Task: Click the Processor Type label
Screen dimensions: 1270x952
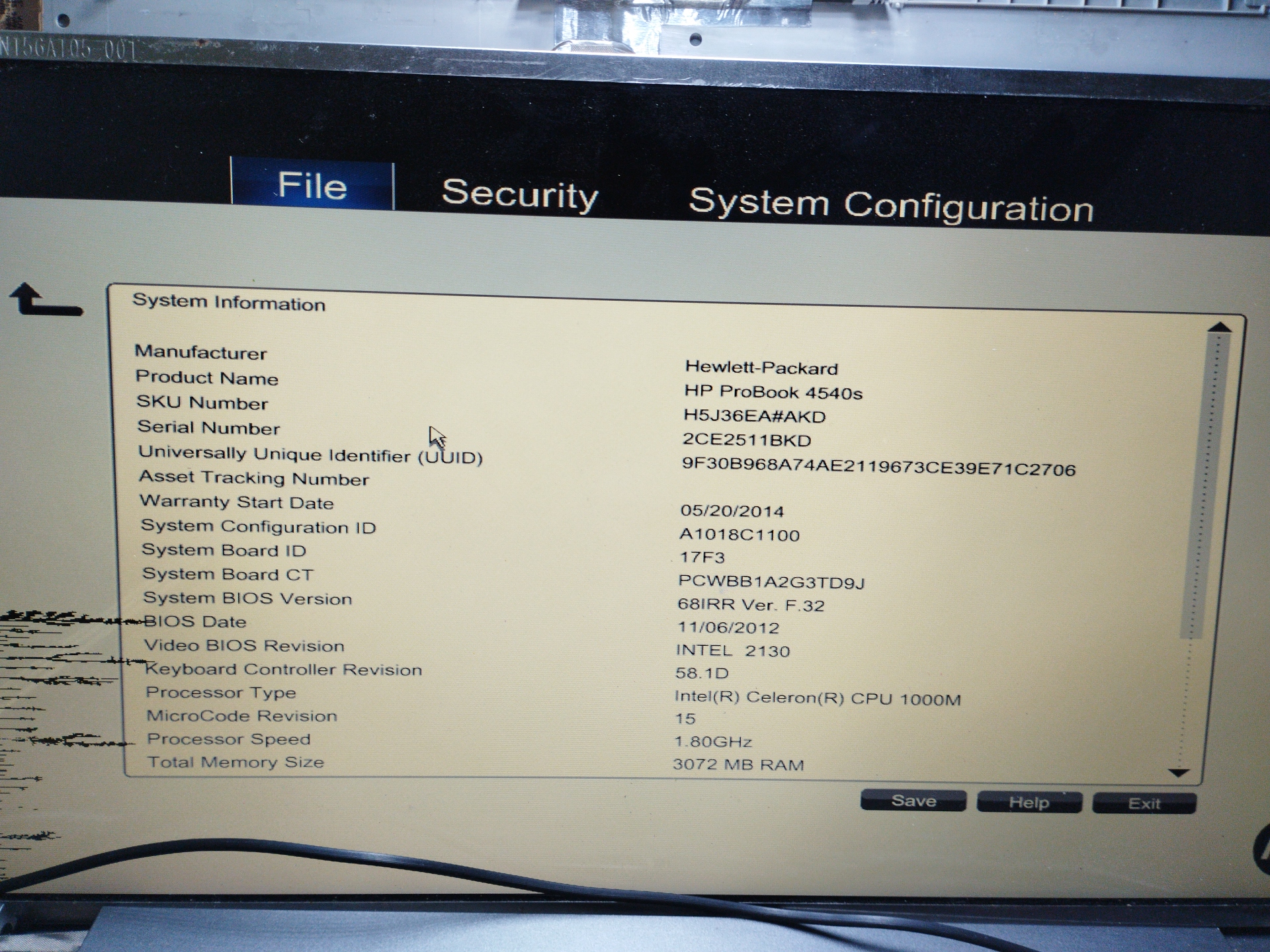Action: [x=221, y=693]
